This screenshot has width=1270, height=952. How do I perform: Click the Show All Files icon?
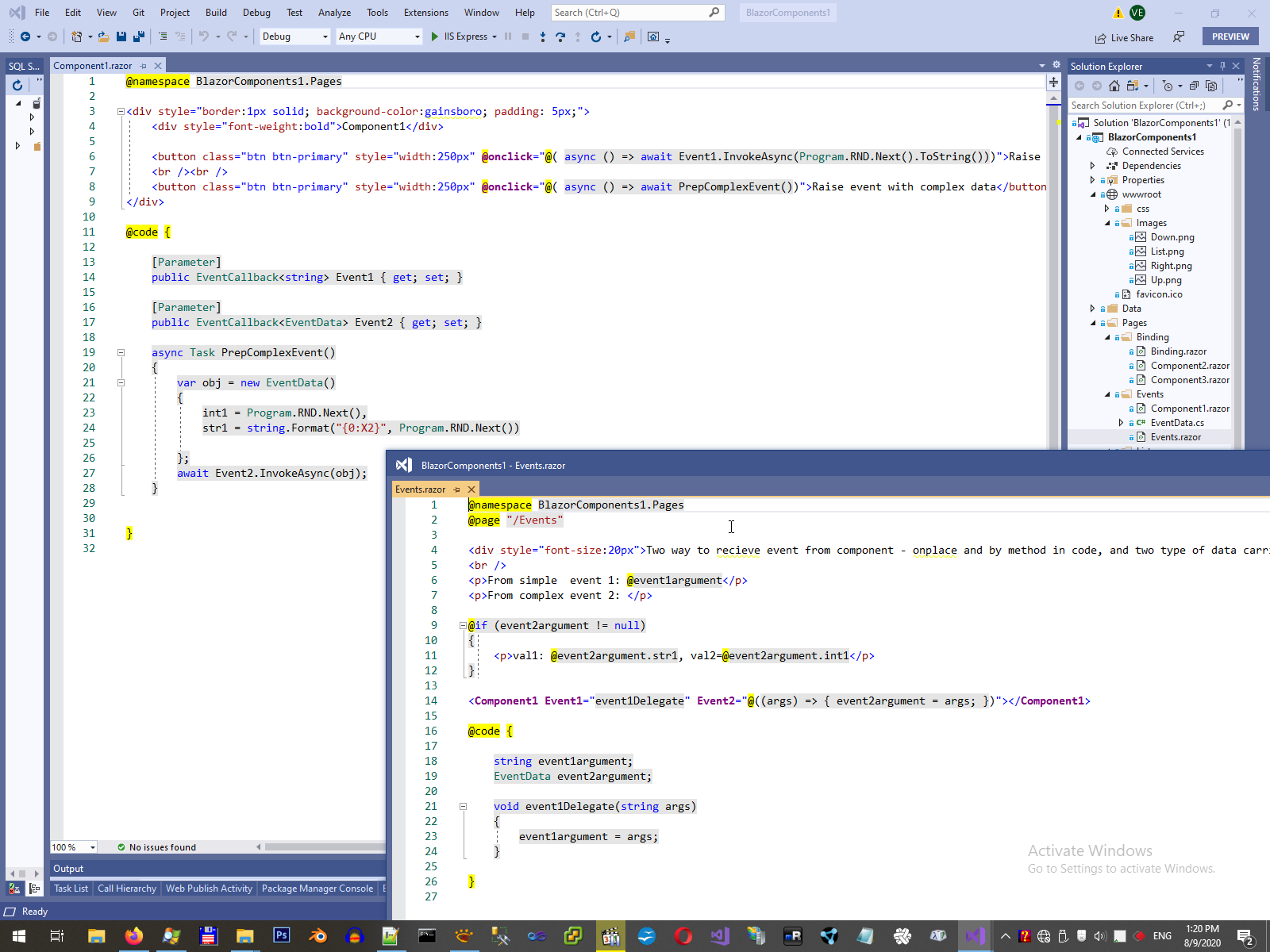click(x=1211, y=86)
